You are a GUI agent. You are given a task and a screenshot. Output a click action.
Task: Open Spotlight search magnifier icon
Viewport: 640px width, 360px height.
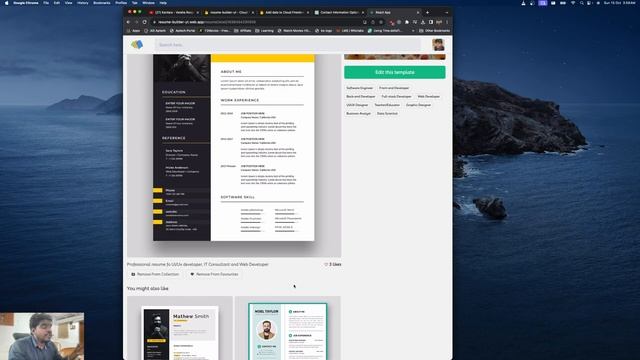[x=582, y=3]
